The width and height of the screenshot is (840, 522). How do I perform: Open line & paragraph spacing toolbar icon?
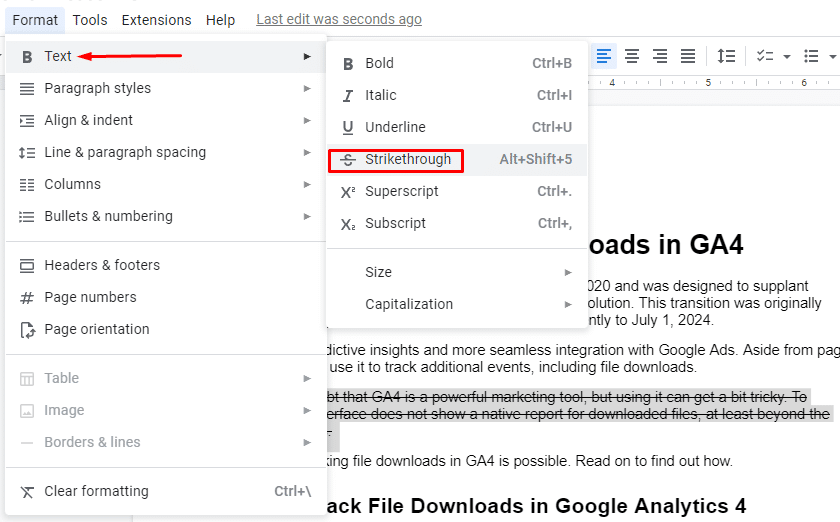click(x=726, y=56)
